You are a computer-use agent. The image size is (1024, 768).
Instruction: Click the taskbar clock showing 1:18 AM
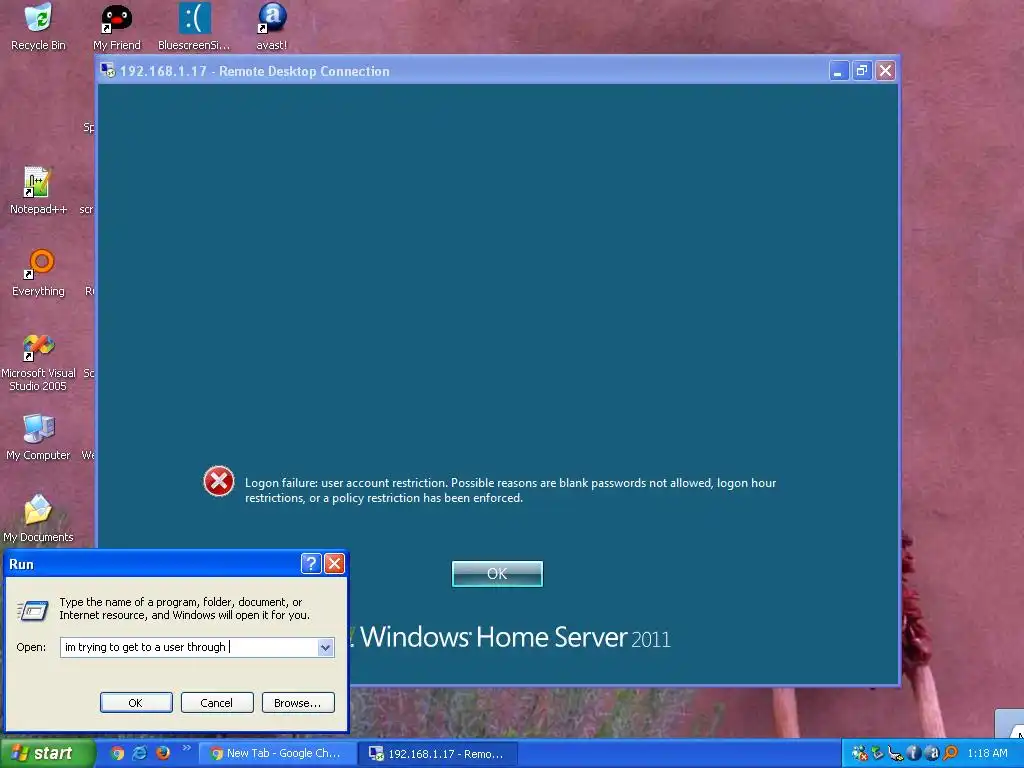coord(987,754)
